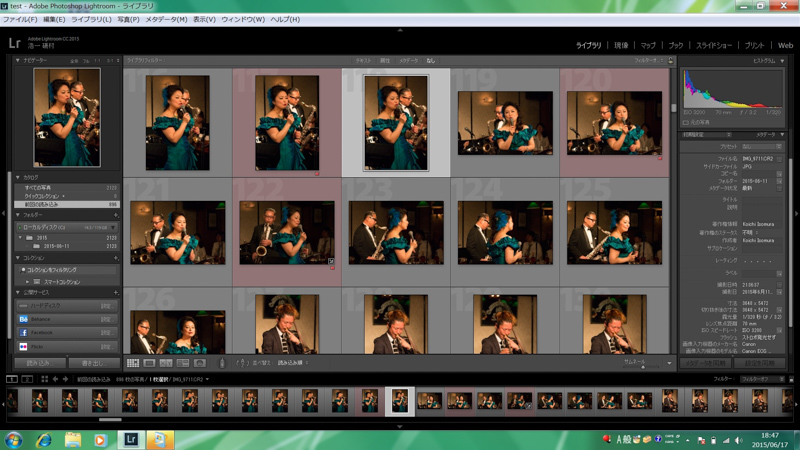Collapse the Navigator panel
The image size is (800, 450).
(x=18, y=60)
